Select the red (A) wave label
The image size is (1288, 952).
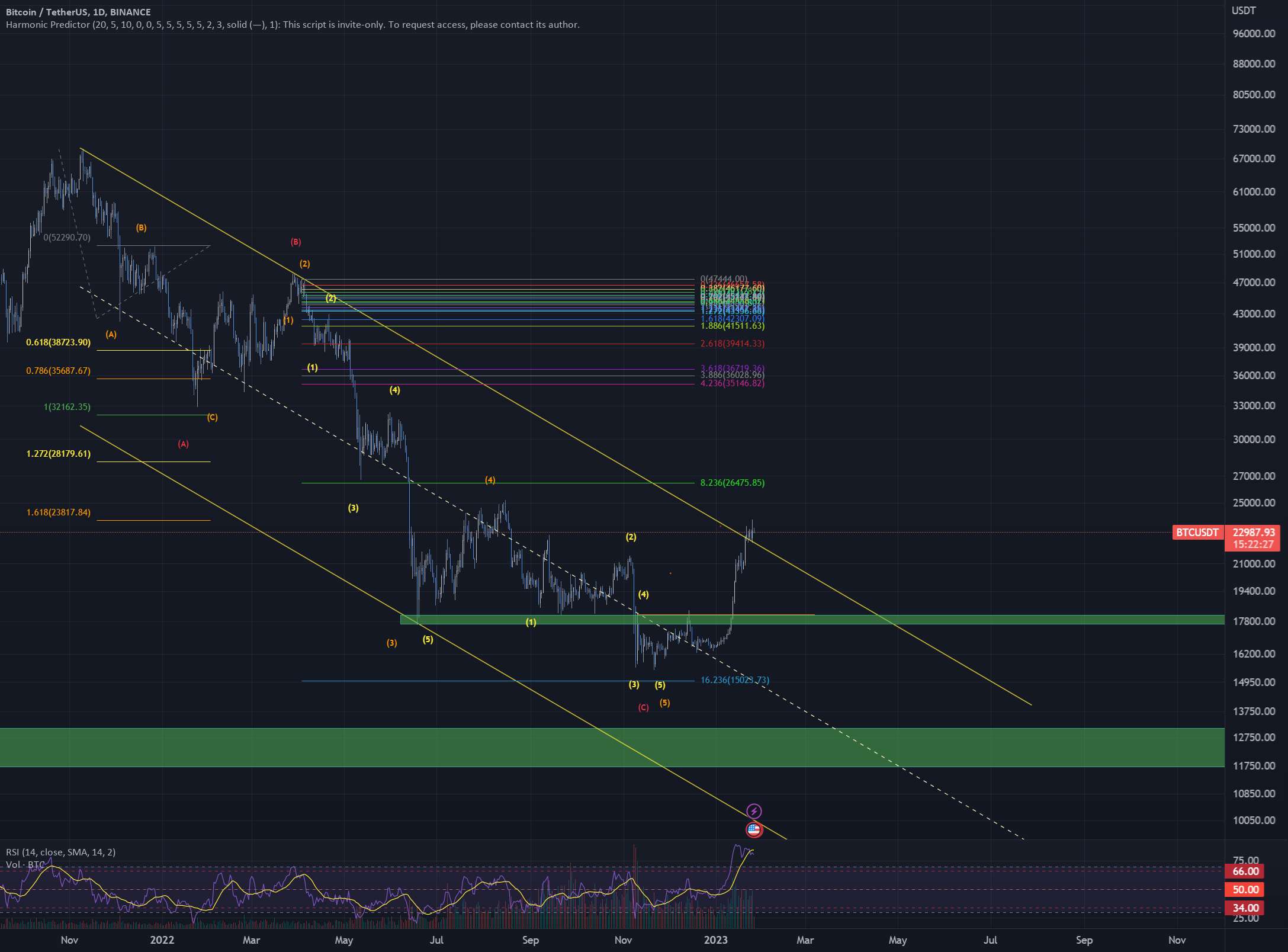click(184, 444)
